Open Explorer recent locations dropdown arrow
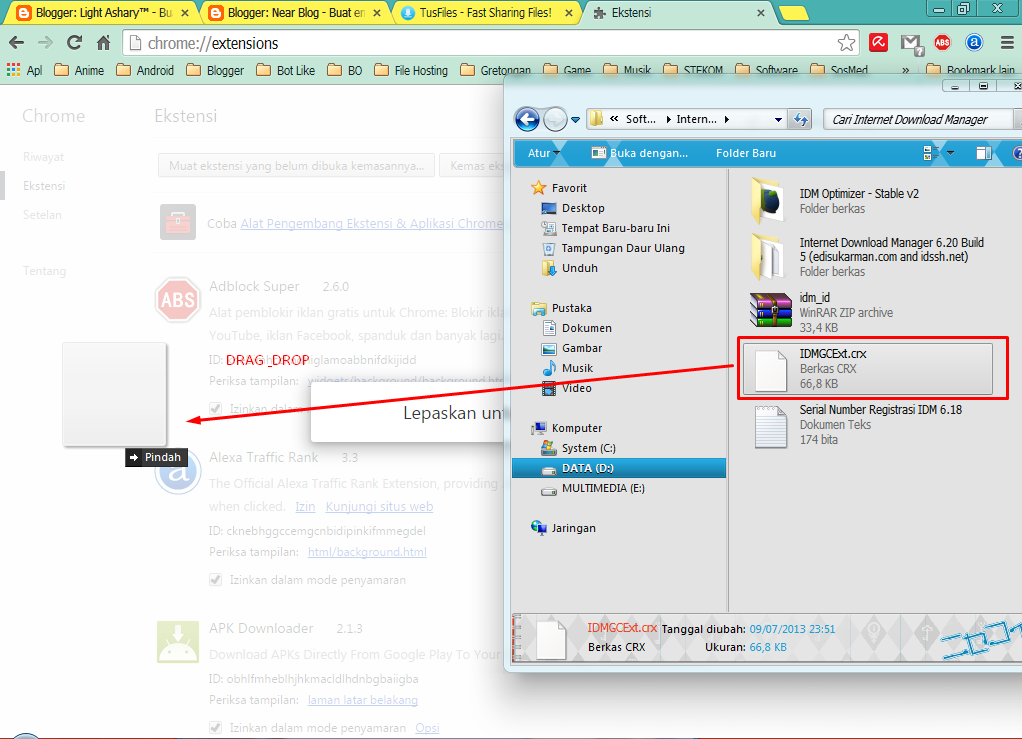The width and height of the screenshot is (1022, 739). click(x=576, y=120)
